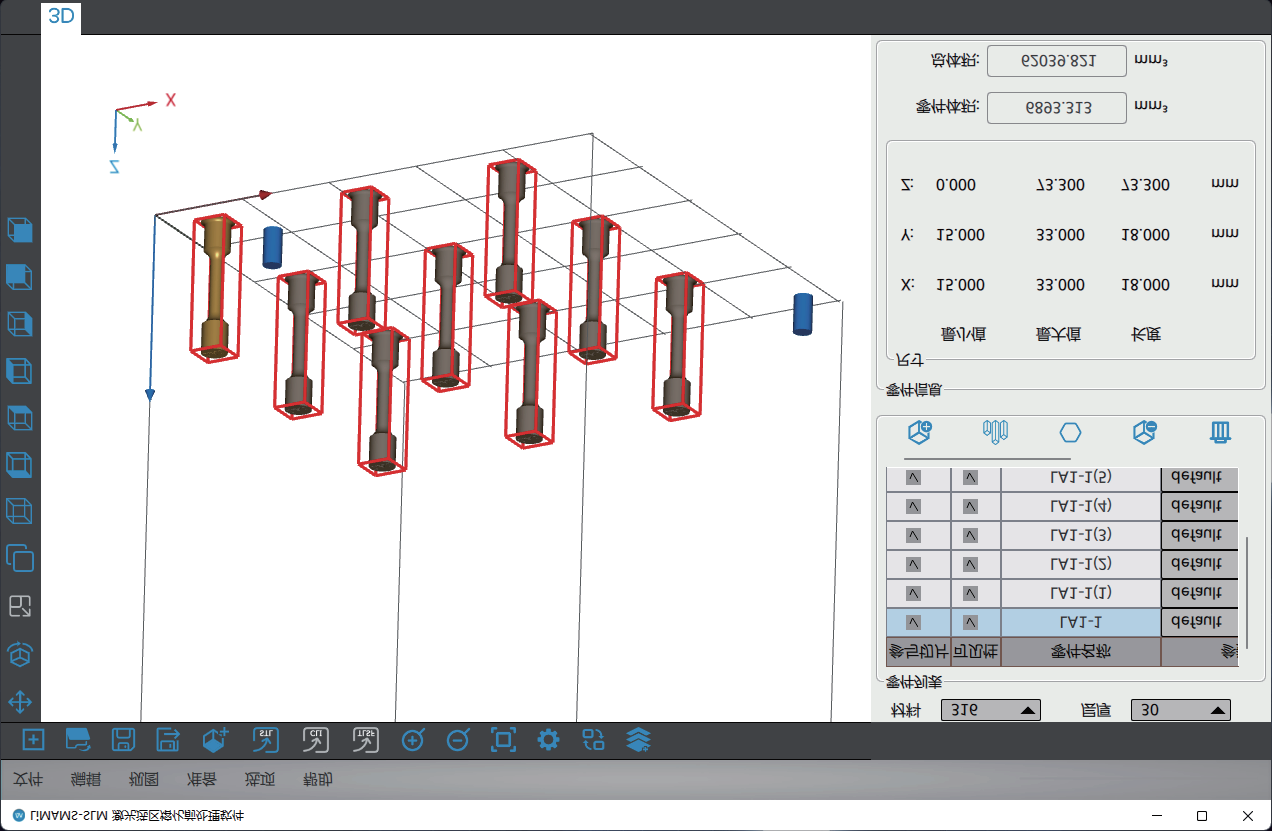Toggle 参与切片 checkbox for row LA1-1(2)
Image resolution: width=1272 pixels, height=831 pixels.
point(915,564)
